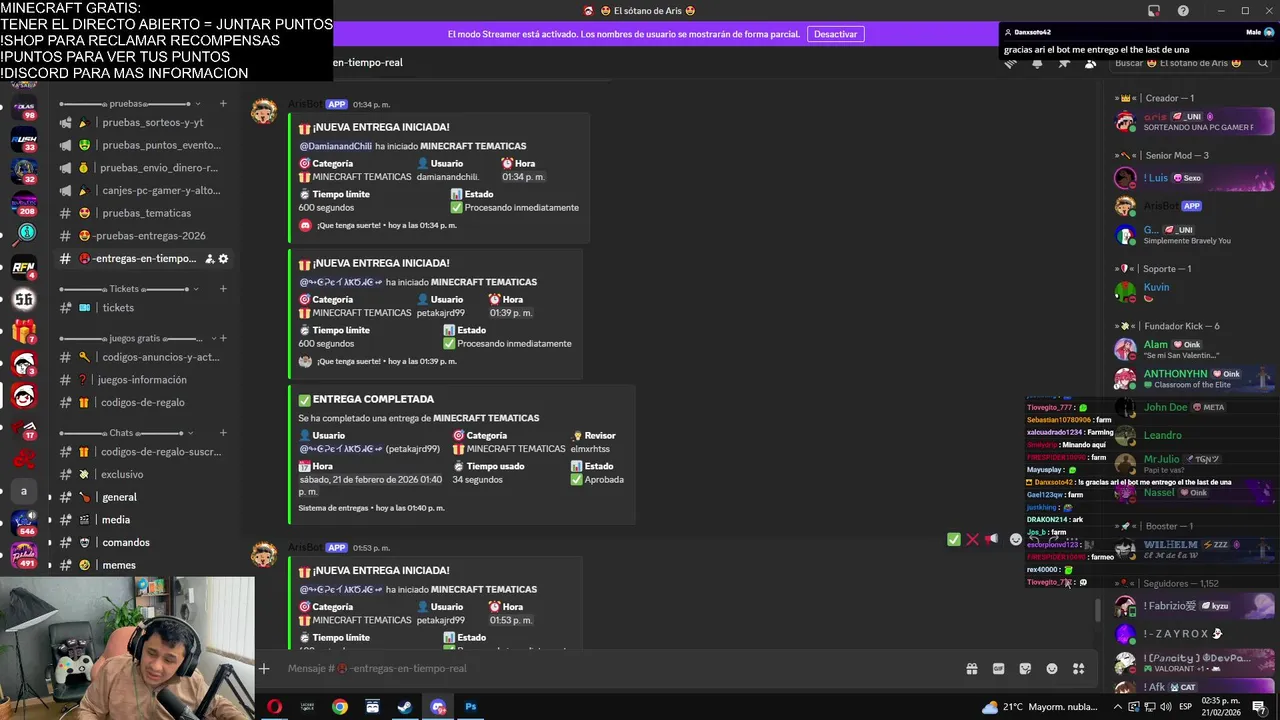Click the @DamianandChili mention link
This screenshot has width=1280, height=720.
pyautogui.click(x=335, y=146)
